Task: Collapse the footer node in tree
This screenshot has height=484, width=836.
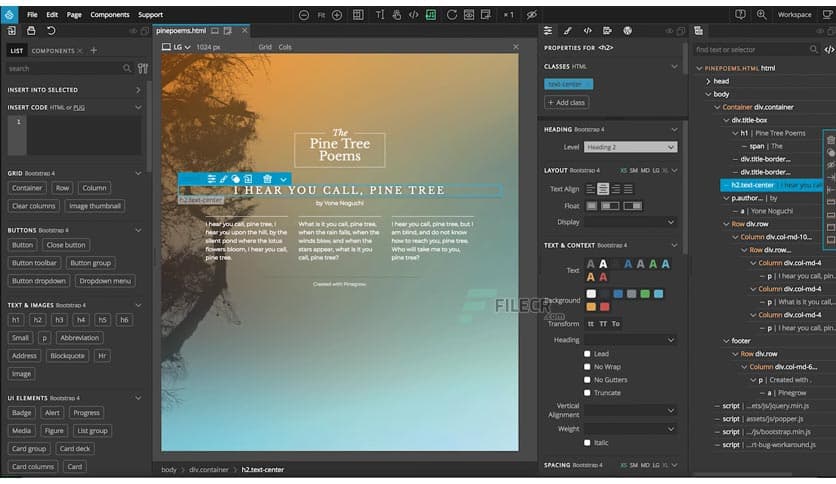Action: coord(726,341)
